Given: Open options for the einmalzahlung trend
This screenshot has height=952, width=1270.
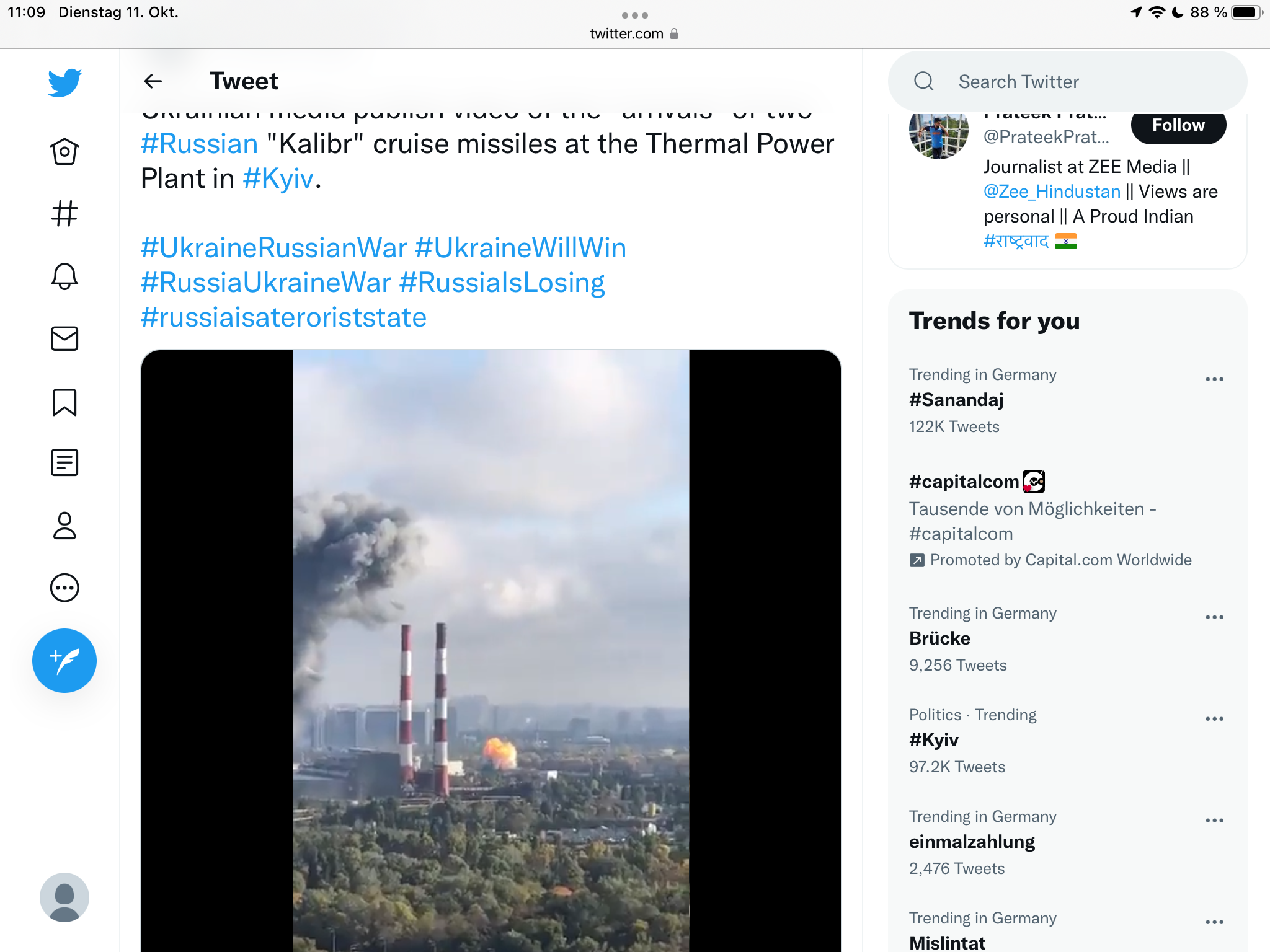Looking at the screenshot, I should pyautogui.click(x=1214, y=821).
